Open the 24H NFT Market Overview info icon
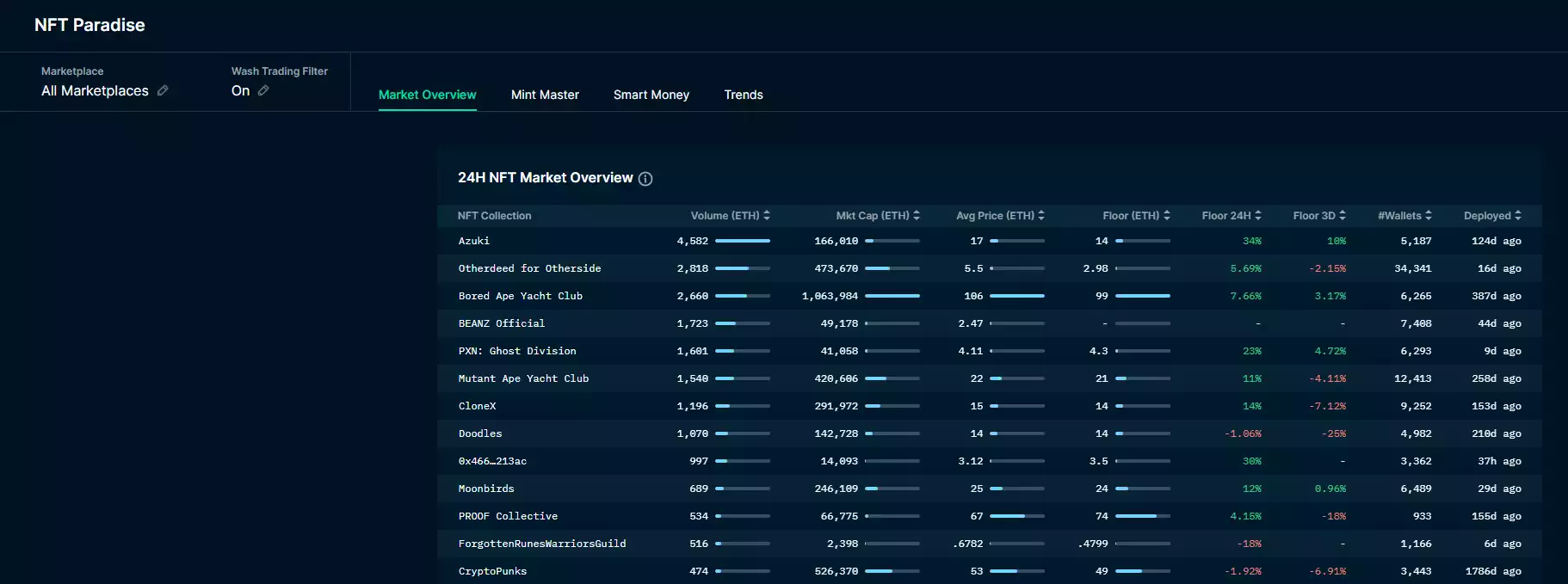The image size is (1568, 584). coord(645,179)
